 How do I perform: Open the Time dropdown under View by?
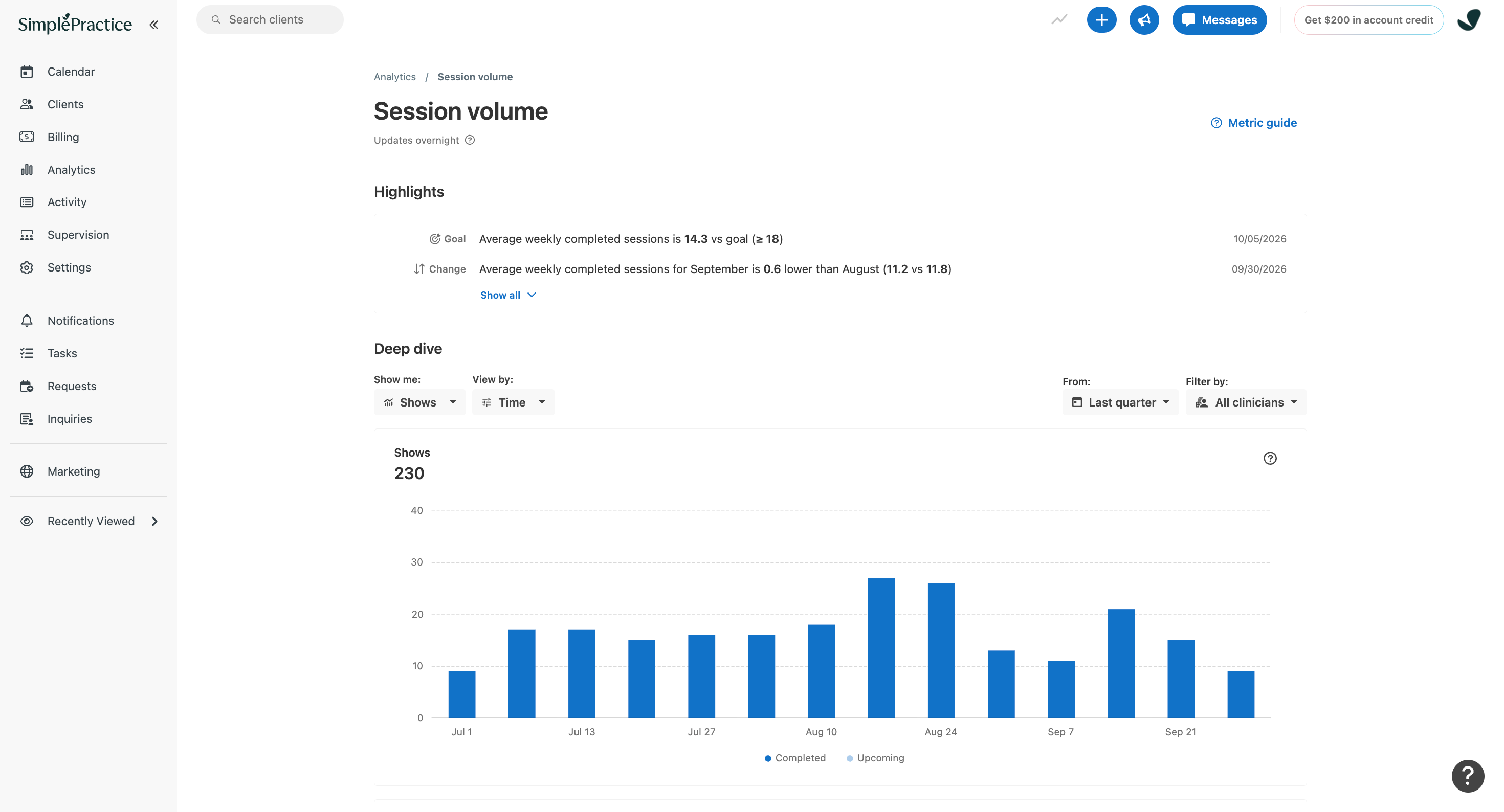coord(513,402)
